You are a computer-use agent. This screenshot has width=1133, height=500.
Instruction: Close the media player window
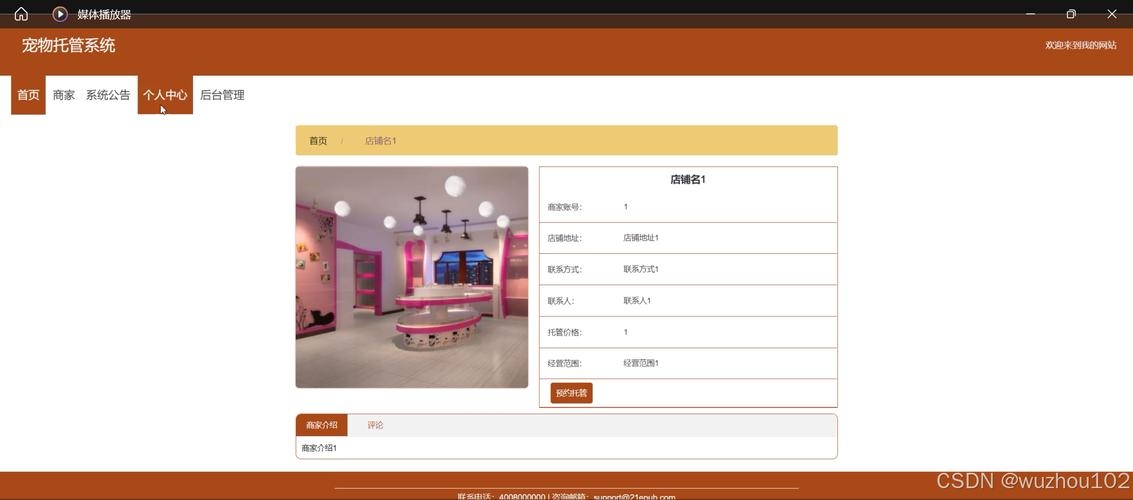point(1111,14)
